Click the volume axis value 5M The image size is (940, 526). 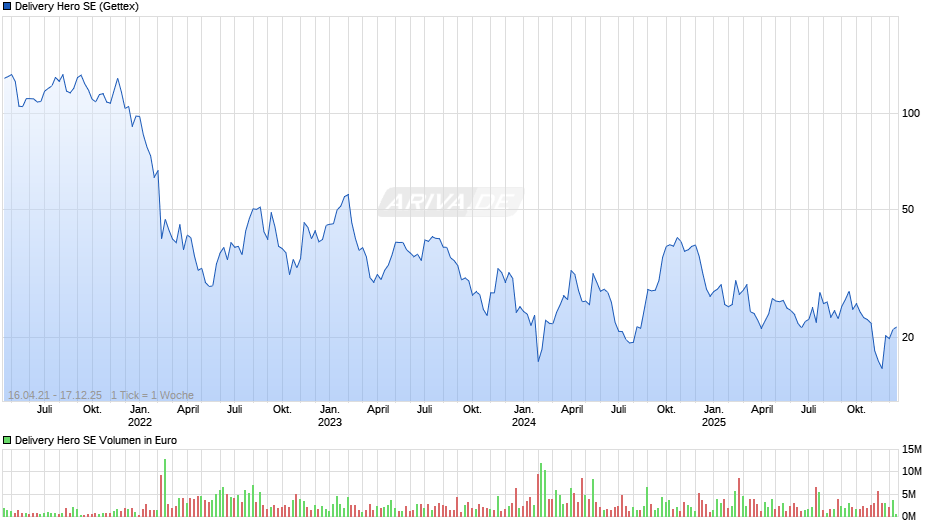click(x=909, y=494)
